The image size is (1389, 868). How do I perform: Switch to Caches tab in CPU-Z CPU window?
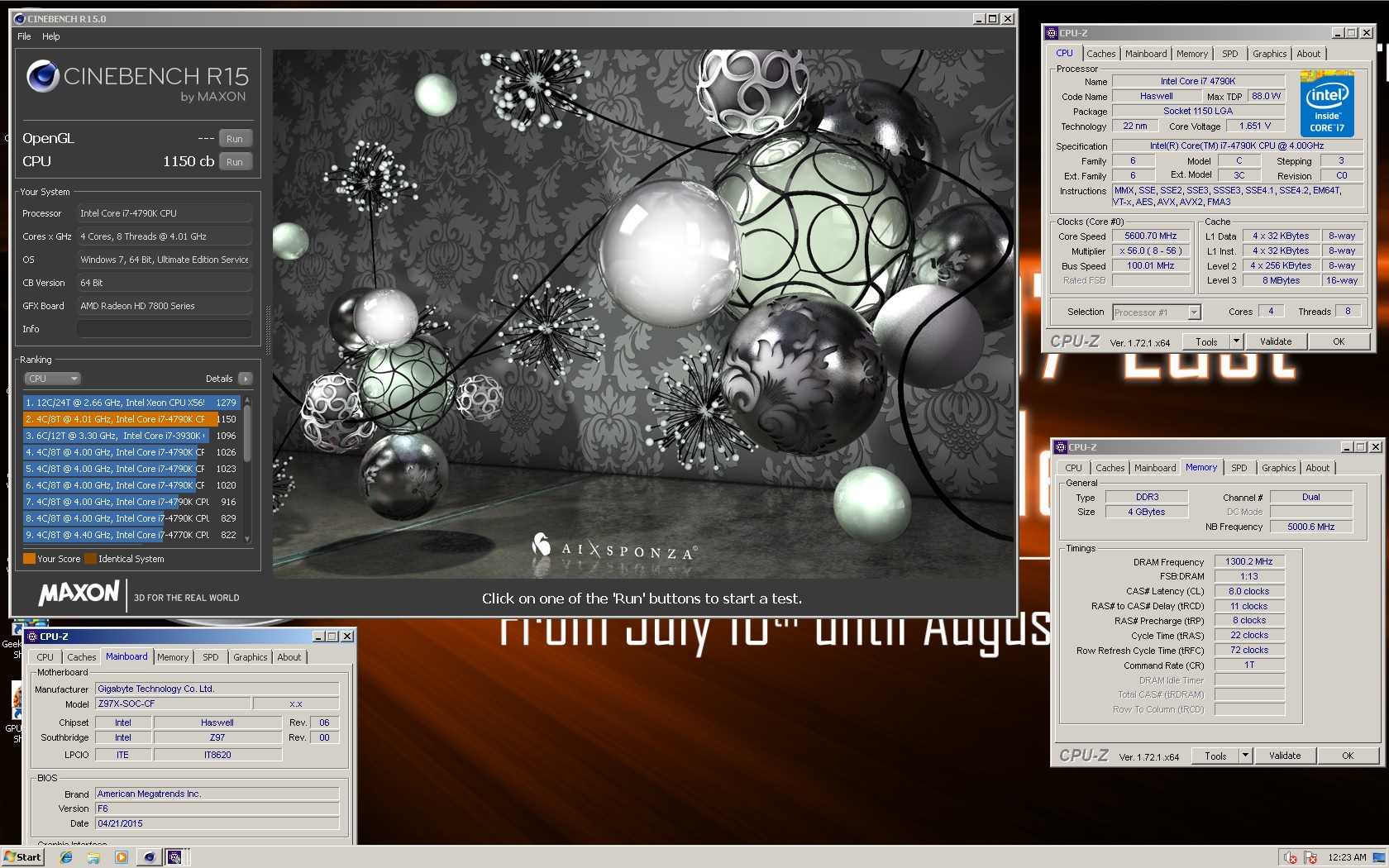coord(1100,54)
